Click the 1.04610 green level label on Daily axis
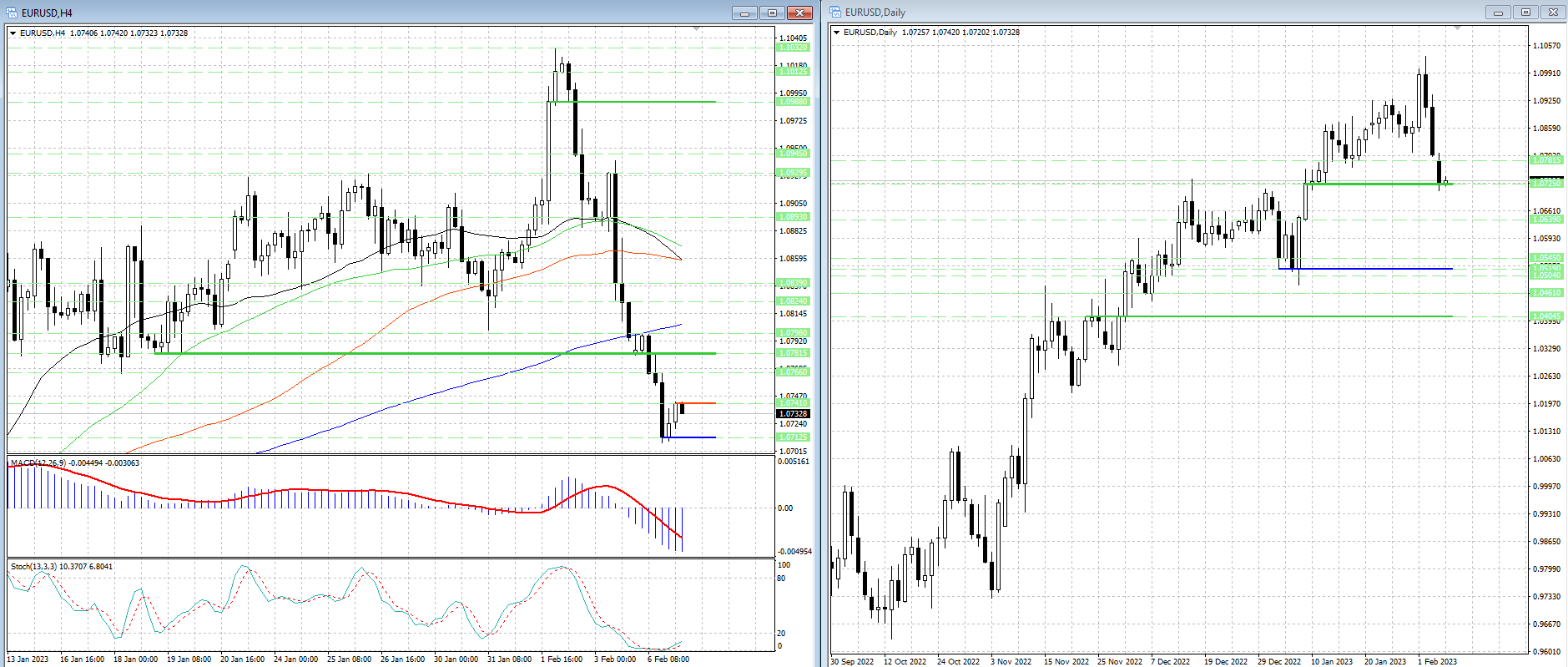Viewport: 1568px width, 667px height. click(1546, 293)
